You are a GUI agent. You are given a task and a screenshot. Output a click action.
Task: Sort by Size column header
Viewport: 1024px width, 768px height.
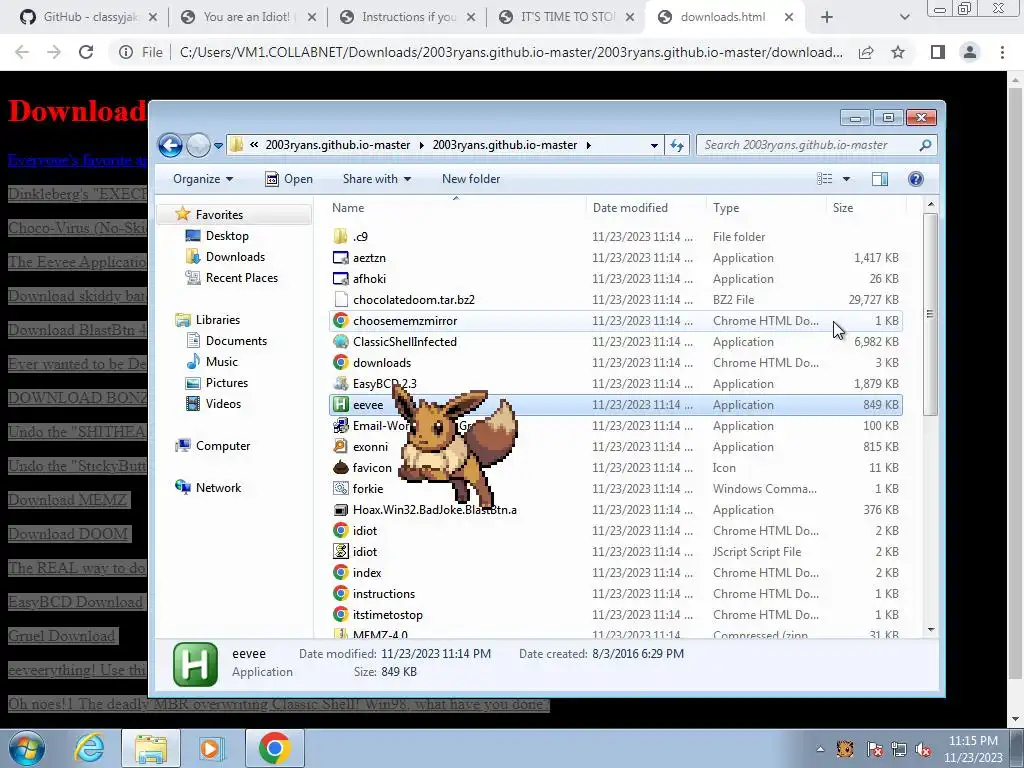click(842, 208)
